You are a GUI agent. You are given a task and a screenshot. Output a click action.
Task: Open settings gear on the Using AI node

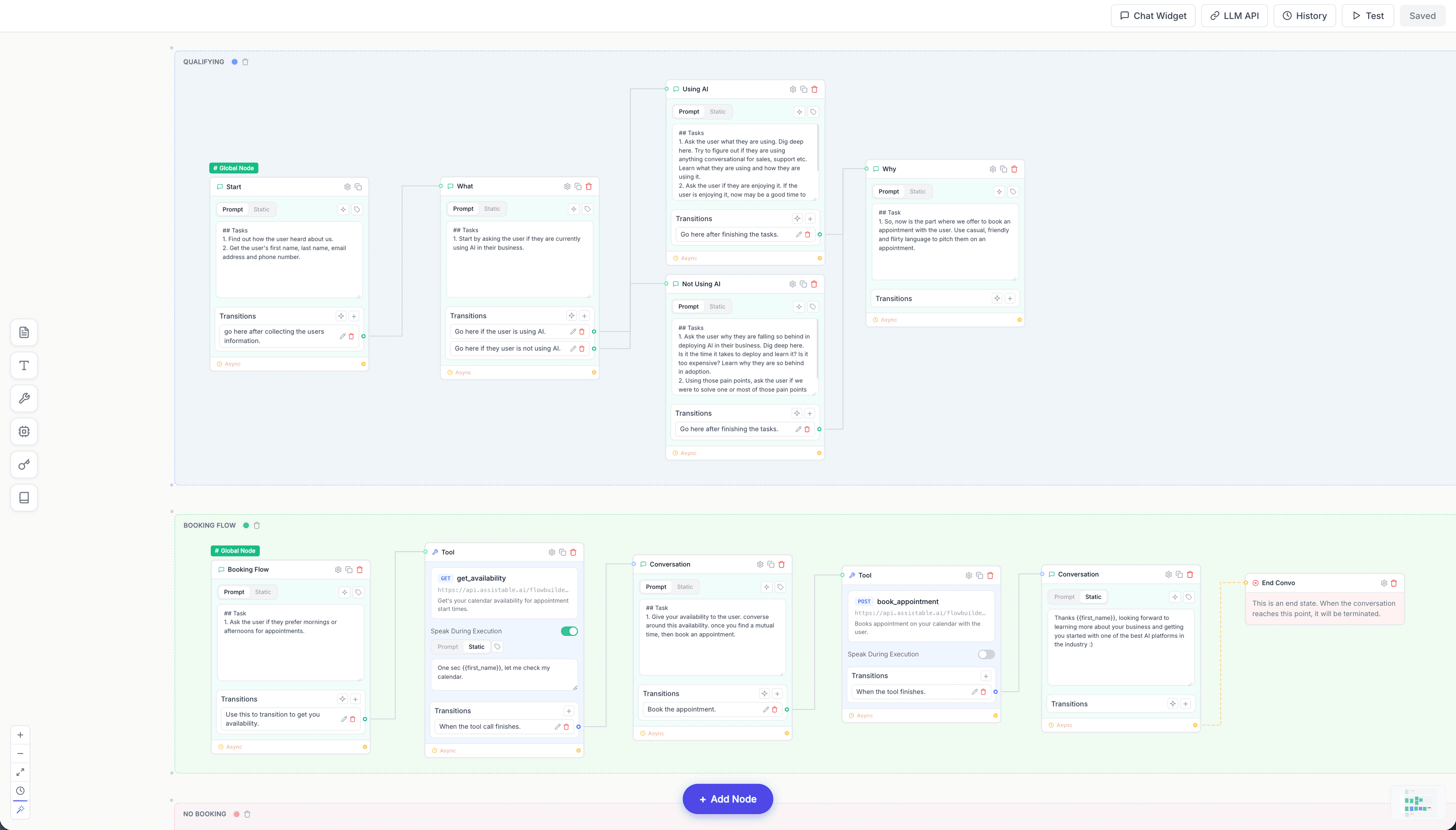[793, 89]
